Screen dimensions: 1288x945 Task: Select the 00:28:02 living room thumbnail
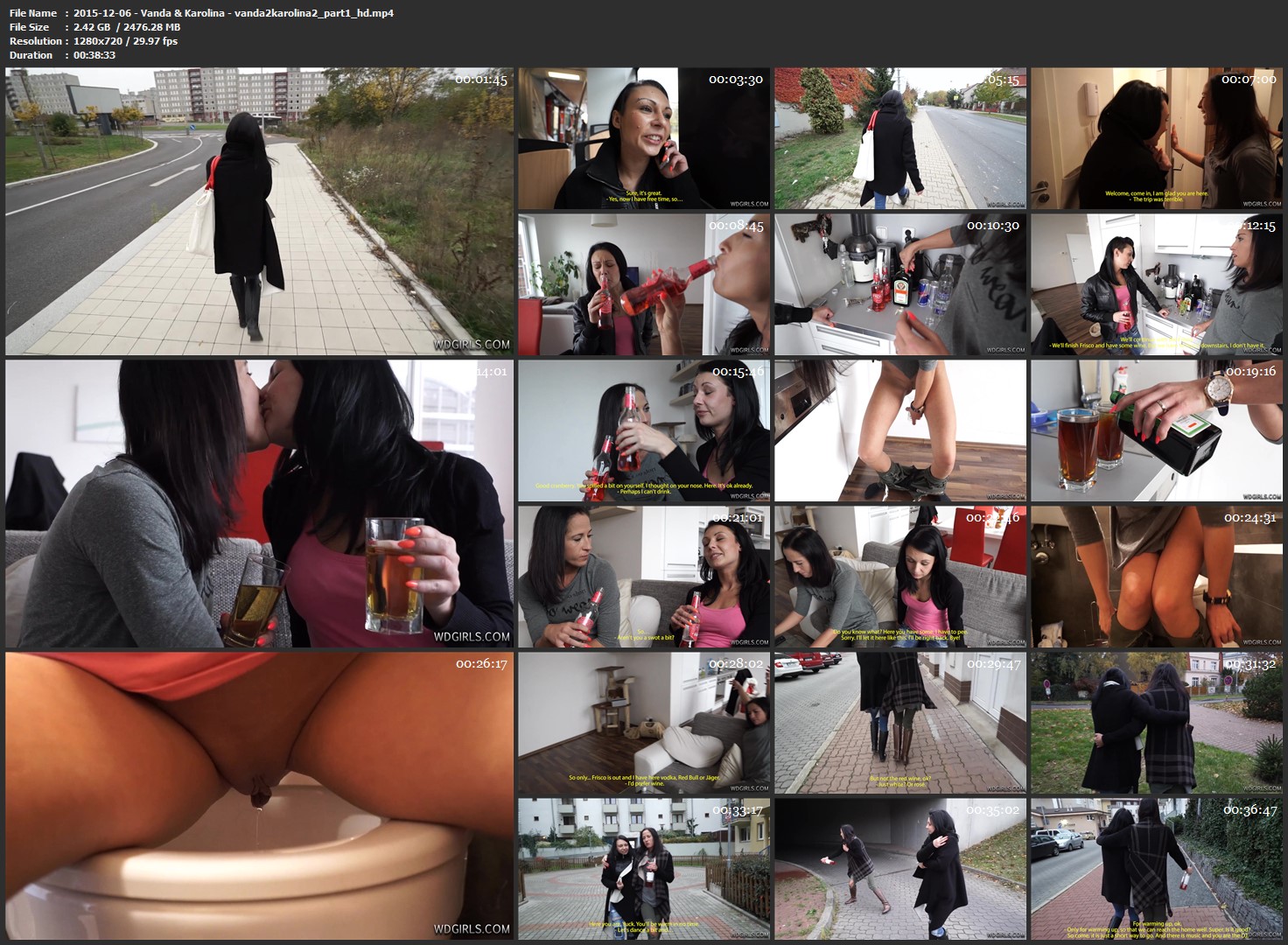(643, 723)
